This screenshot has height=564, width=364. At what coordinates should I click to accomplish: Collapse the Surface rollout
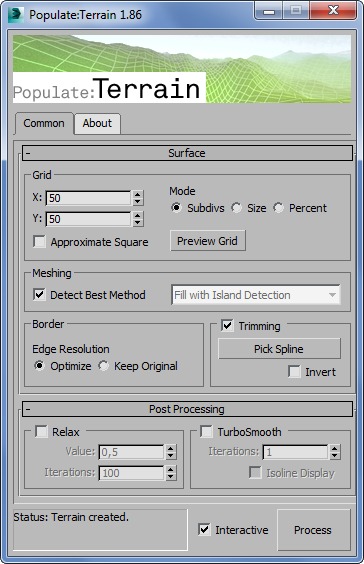(x=187, y=153)
